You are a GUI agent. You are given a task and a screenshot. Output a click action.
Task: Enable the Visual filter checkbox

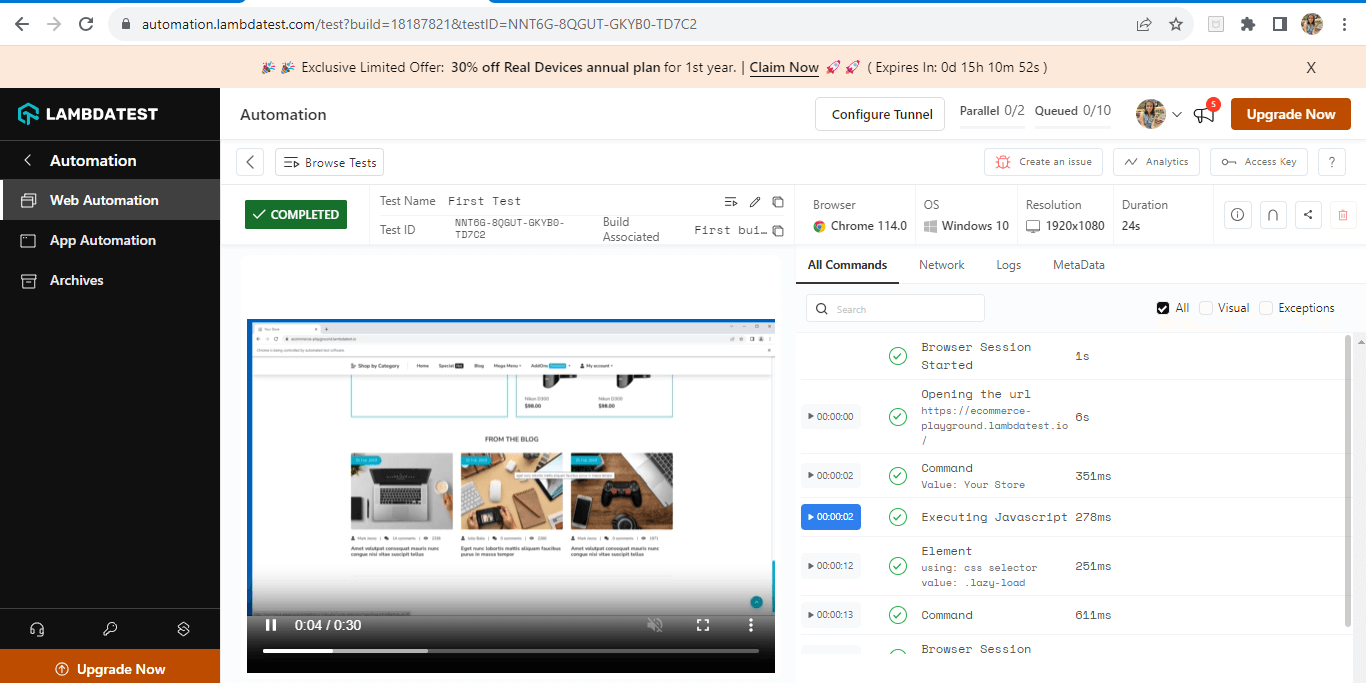click(x=1206, y=308)
